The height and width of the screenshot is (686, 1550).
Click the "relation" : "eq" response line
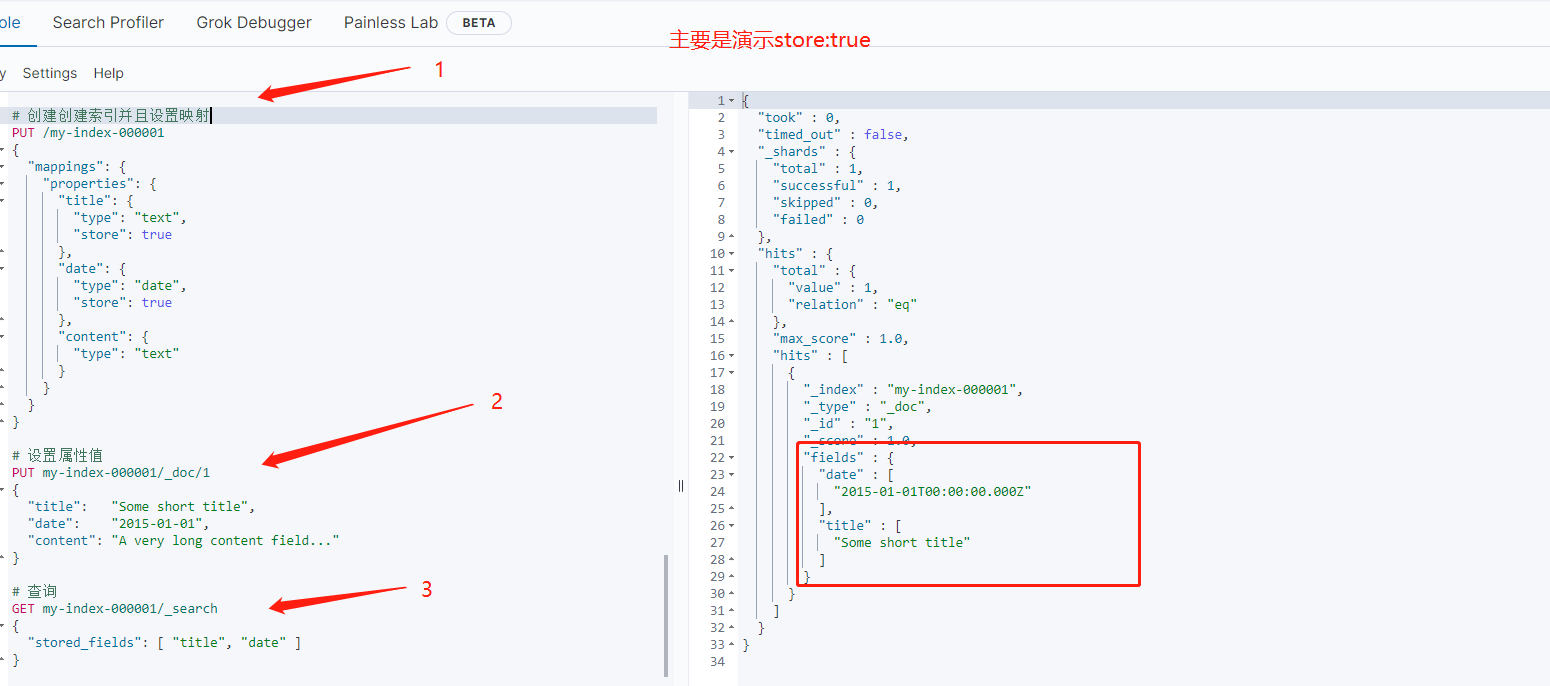tap(852, 305)
